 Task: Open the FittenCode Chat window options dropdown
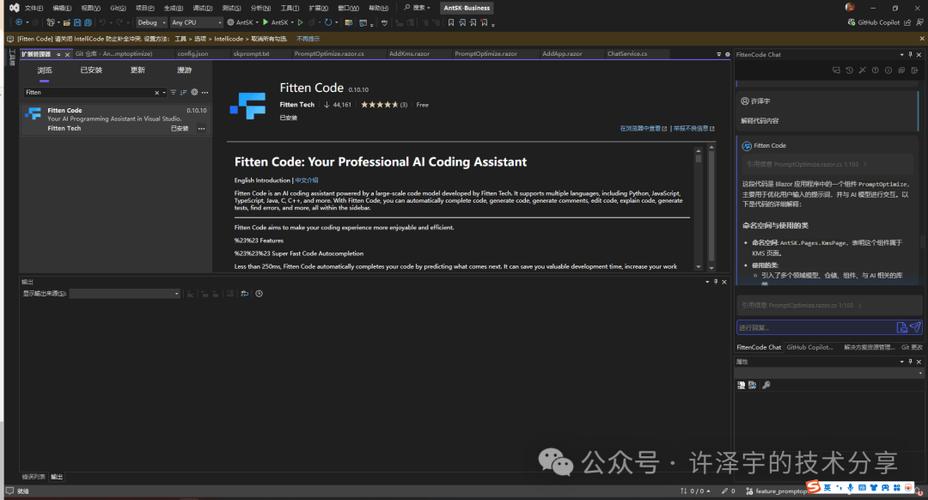click(x=902, y=54)
